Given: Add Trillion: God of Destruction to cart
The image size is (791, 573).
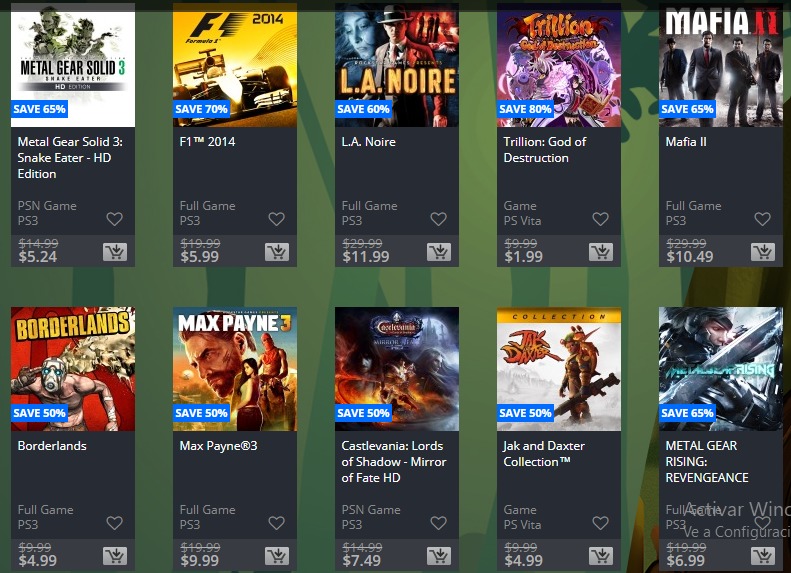Looking at the screenshot, I should coord(601,252).
